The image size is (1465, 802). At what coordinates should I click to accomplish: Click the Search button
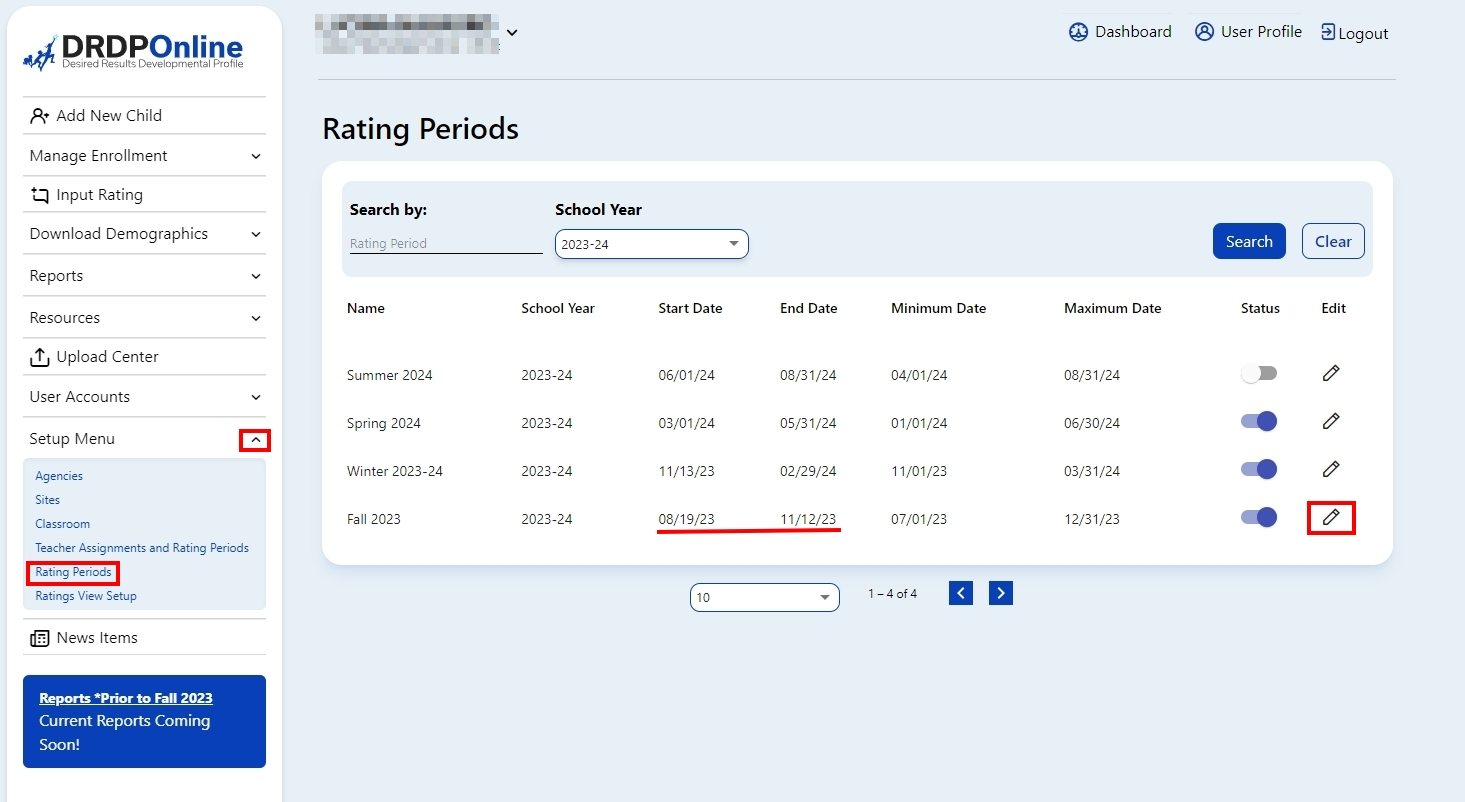[1249, 242]
